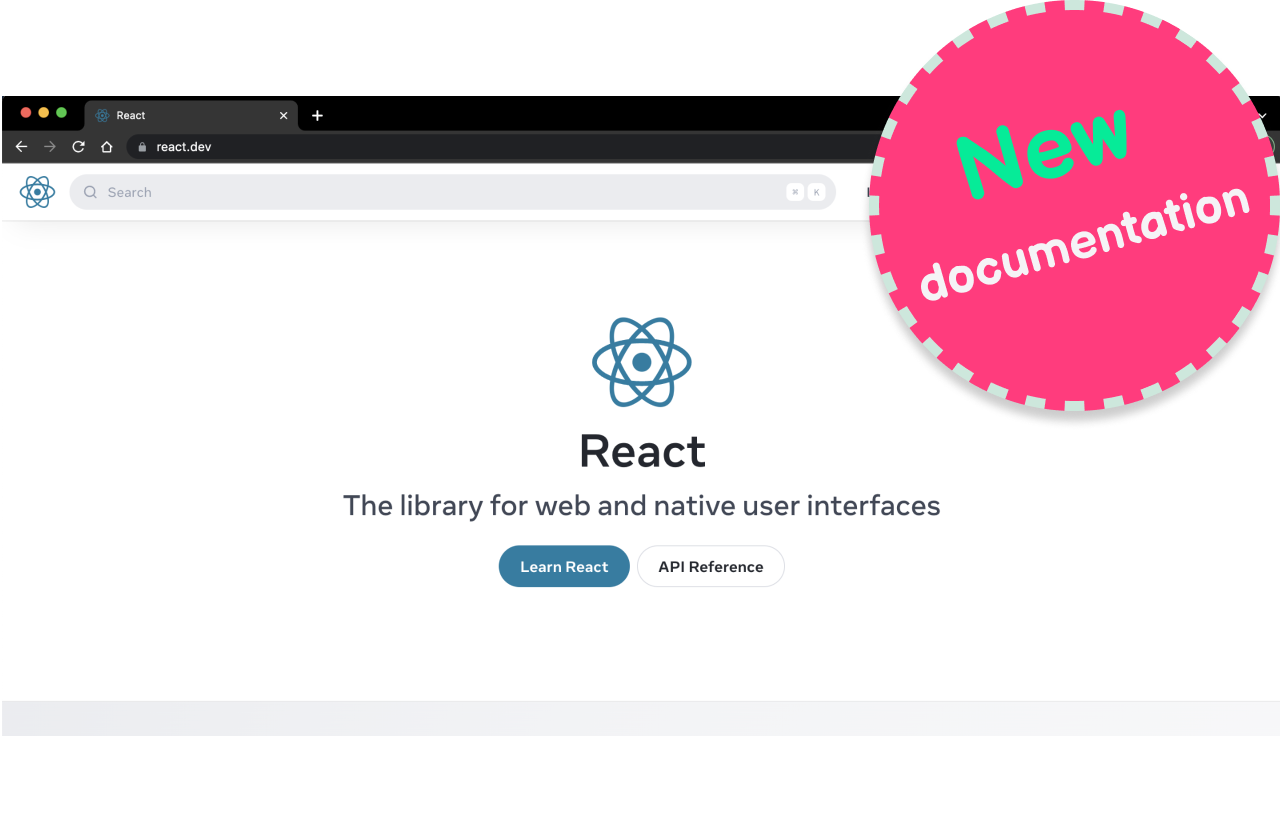Screen dimensions: 1280x832
Task: Click the lock icon beside react.dev
Action: [x=142, y=147]
